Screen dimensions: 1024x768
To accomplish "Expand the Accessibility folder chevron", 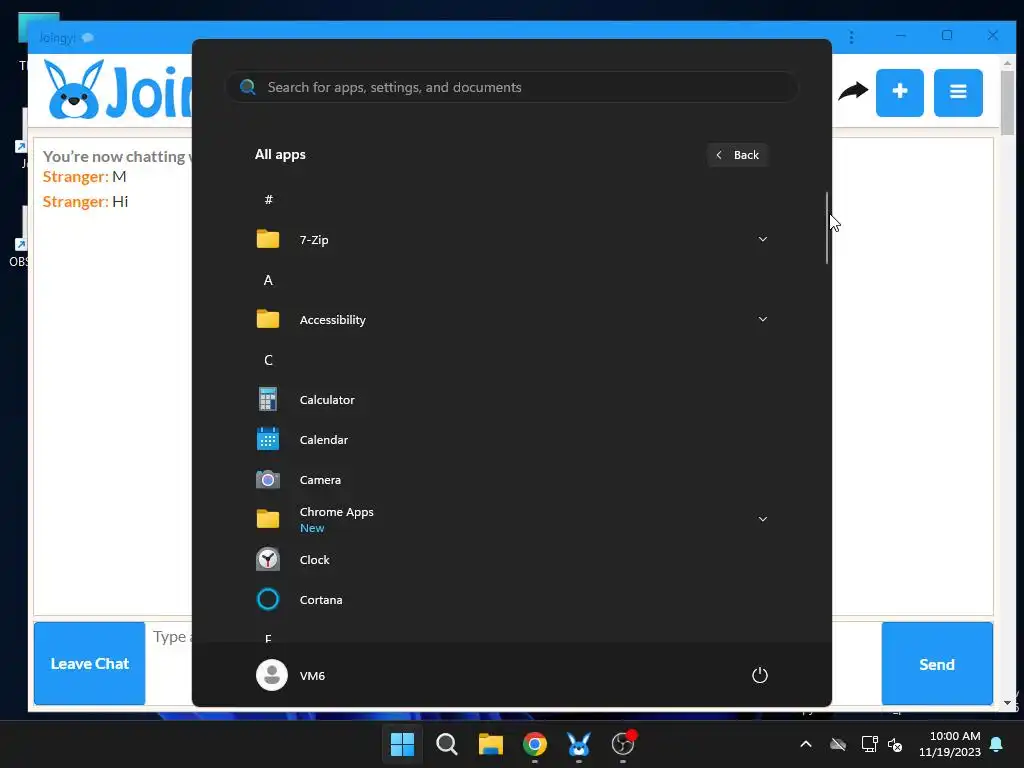I will click(762, 319).
